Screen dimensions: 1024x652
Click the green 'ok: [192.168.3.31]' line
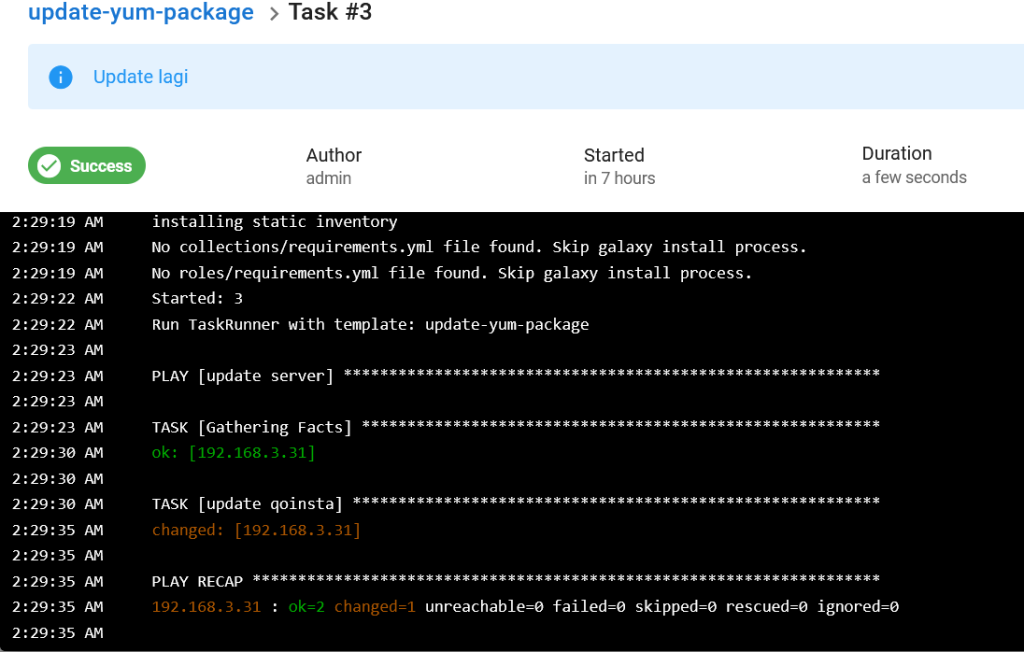point(233,453)
